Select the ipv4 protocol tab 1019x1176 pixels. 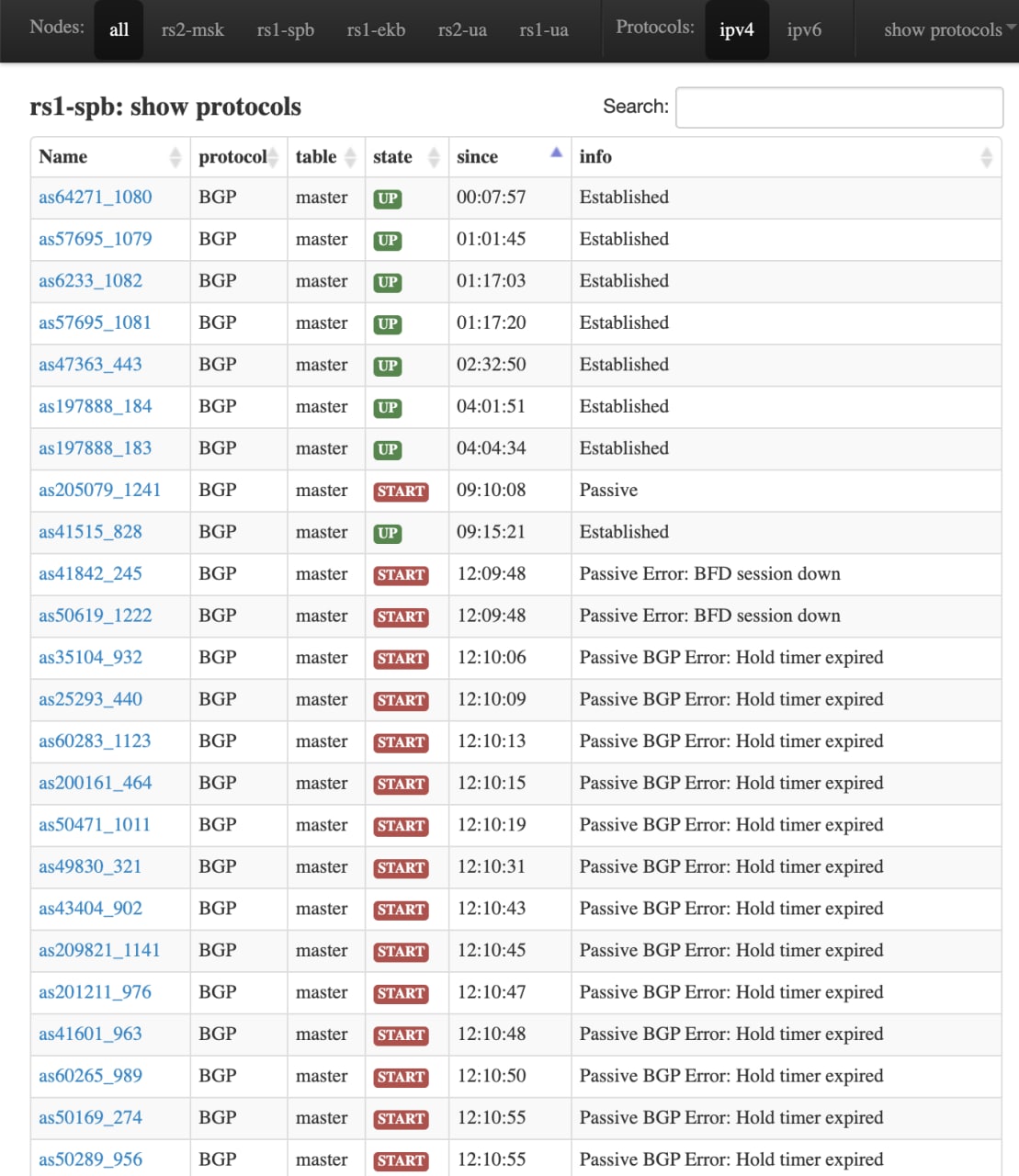[736, 29]
